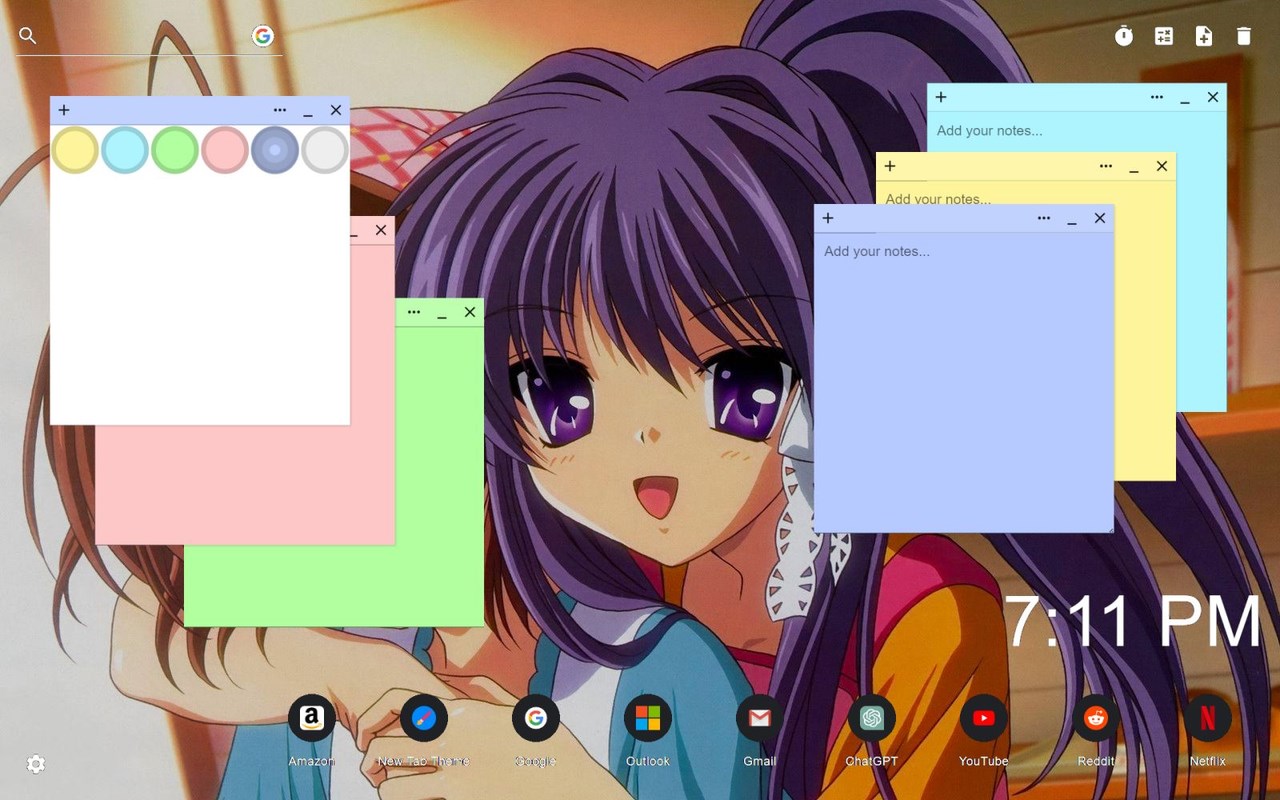Go to the YouTube shortcut
1280x800 pixels.
[984, 718]
